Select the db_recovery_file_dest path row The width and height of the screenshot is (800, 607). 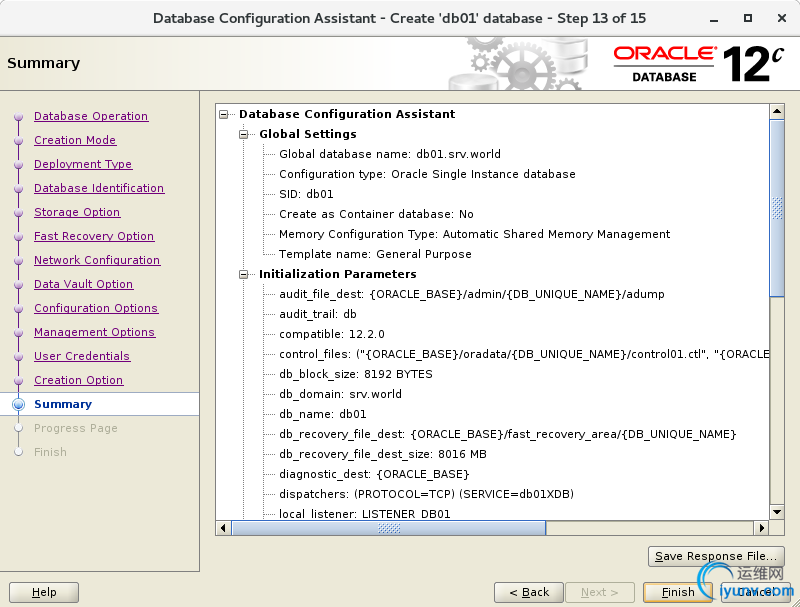[508, 434]
